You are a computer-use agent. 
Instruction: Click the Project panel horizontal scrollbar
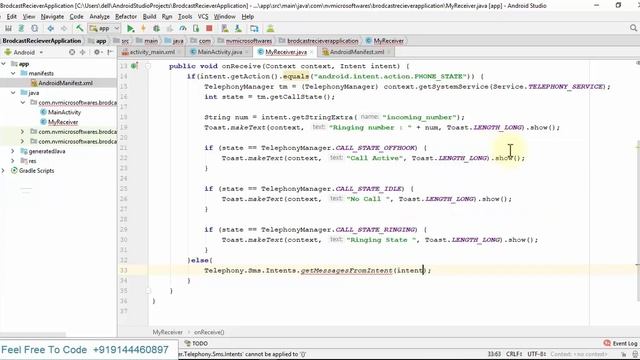pos(33,334)
